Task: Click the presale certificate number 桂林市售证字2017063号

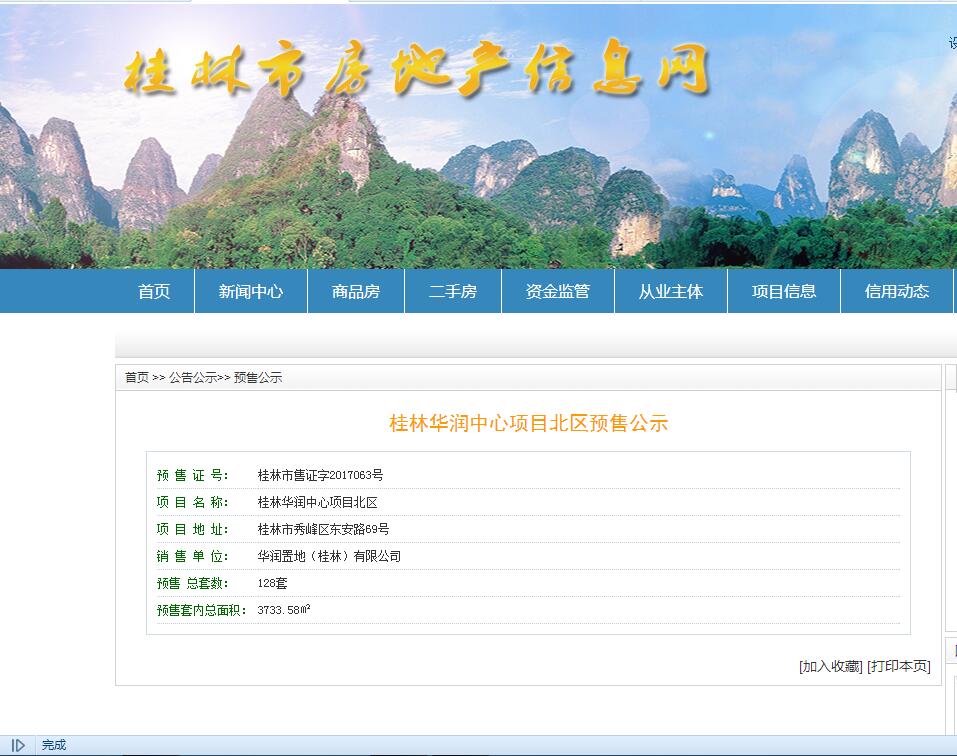Action: (x=320, y=476)
